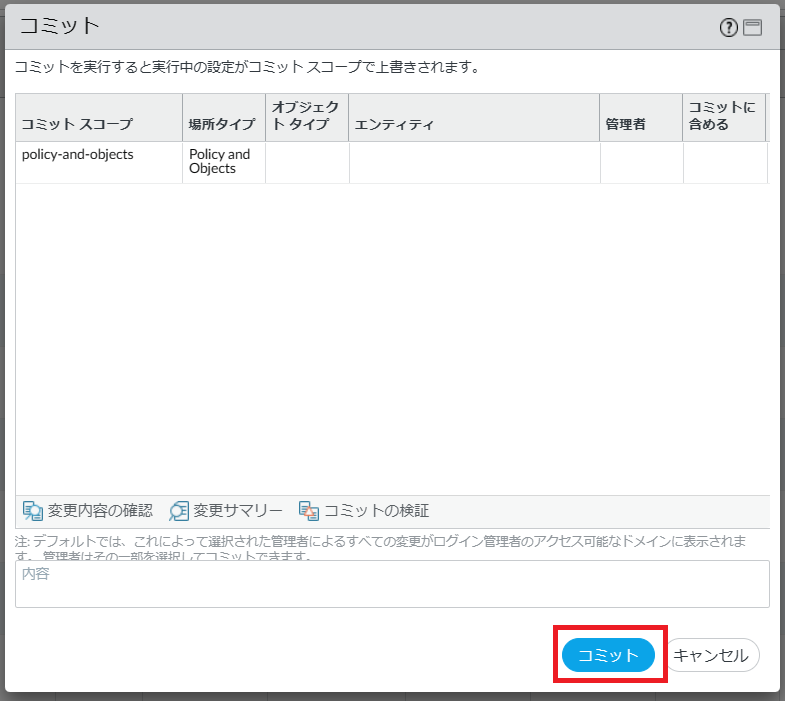The height and width of the screenshot is (701, 786).
Task: Click the blue コミット button
Action: pyautogui.click(x=608, y=655)
